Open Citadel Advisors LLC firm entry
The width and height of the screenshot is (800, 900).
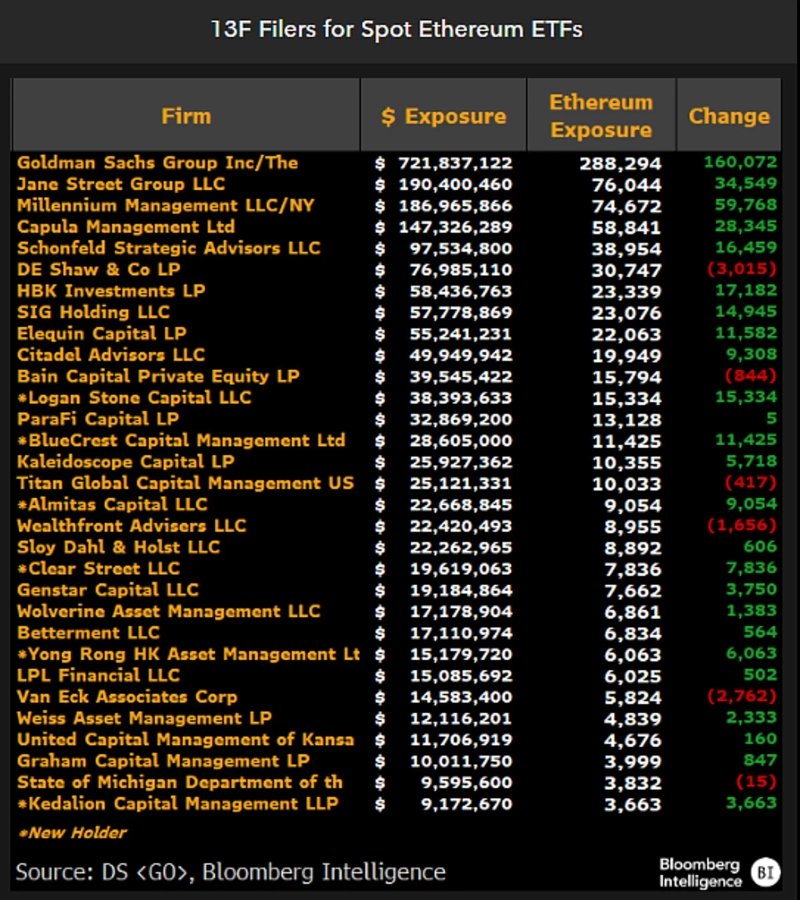coord(111,355)
